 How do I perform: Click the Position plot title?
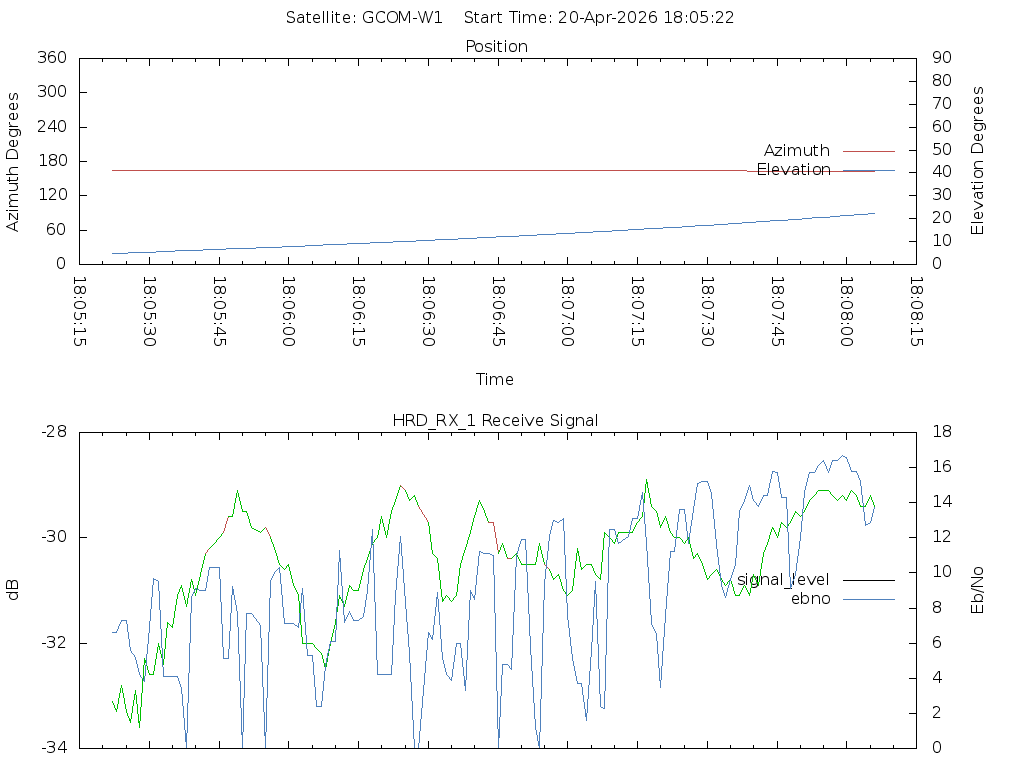tap(496, 46)
